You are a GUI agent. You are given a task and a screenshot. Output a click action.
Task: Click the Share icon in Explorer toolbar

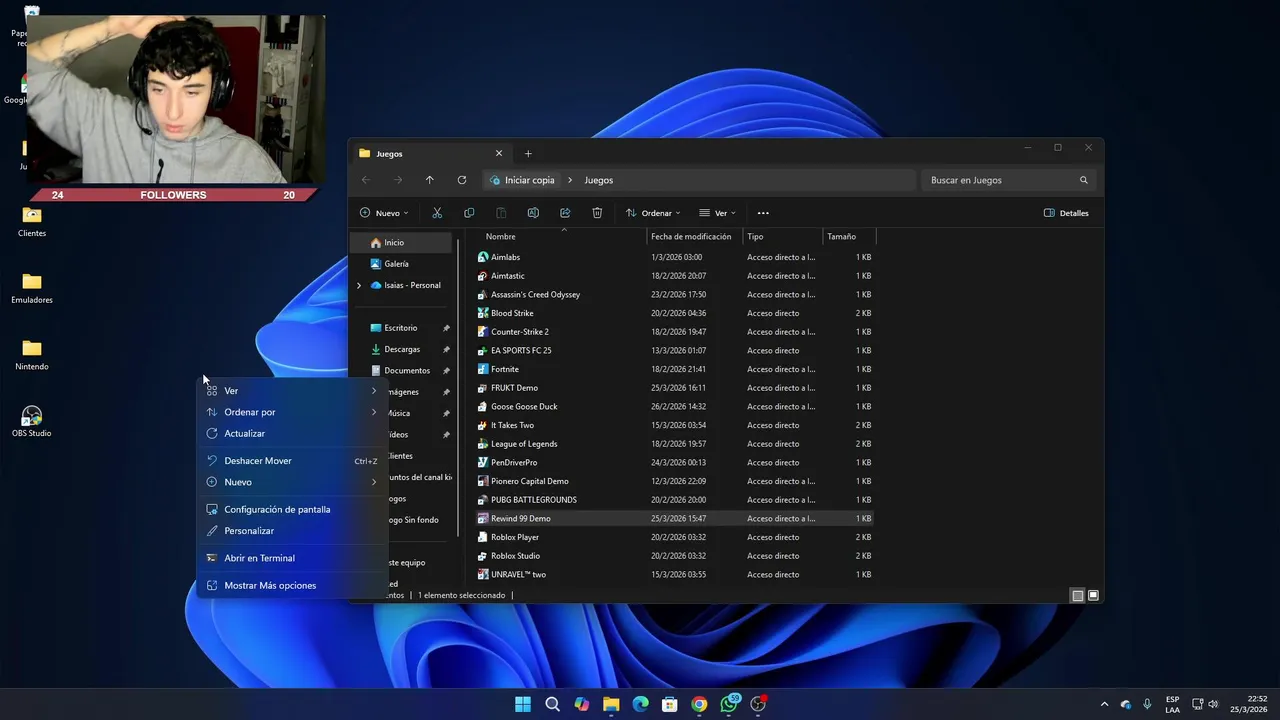pyautogui.click(x=565, y=213)
